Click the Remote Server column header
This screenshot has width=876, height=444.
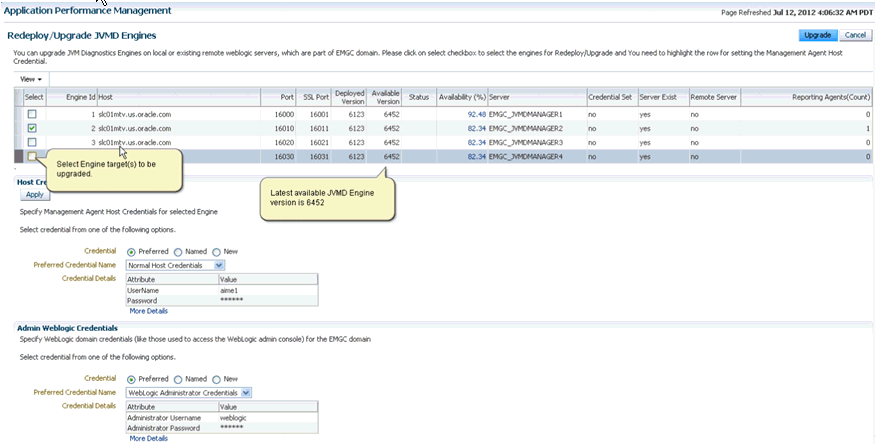[713, 97]
